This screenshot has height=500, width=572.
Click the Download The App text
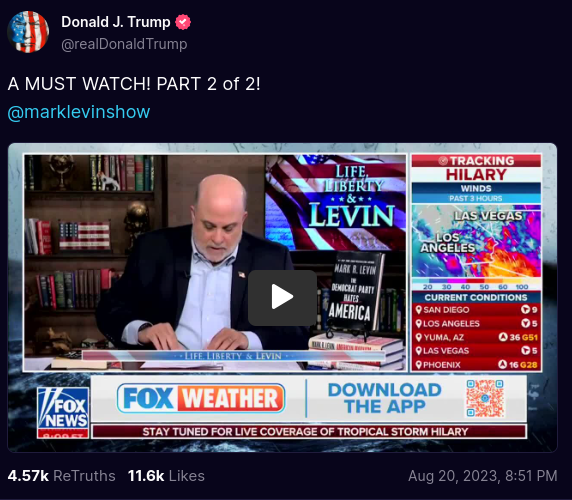pos(385,398)
